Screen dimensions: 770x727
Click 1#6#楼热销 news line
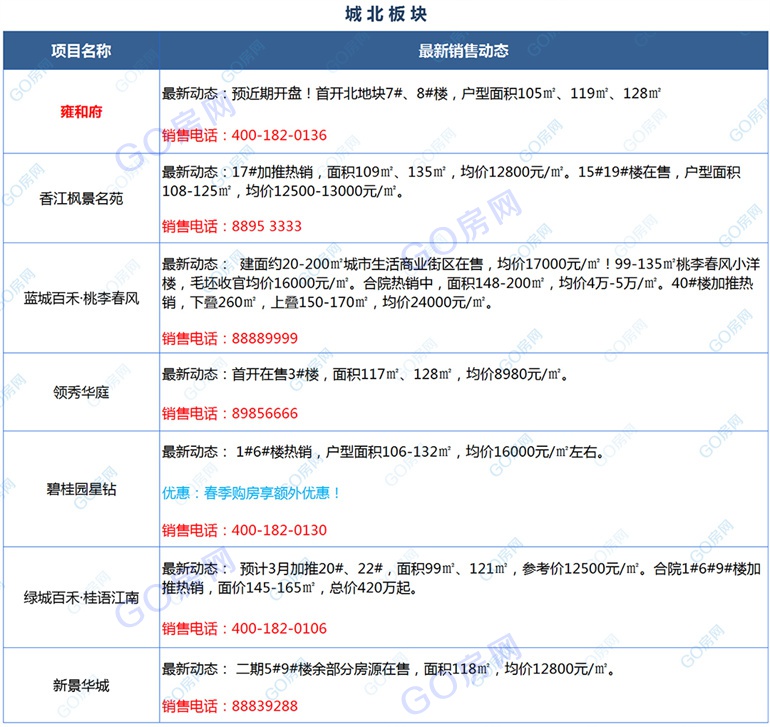(x=384, y=451)
